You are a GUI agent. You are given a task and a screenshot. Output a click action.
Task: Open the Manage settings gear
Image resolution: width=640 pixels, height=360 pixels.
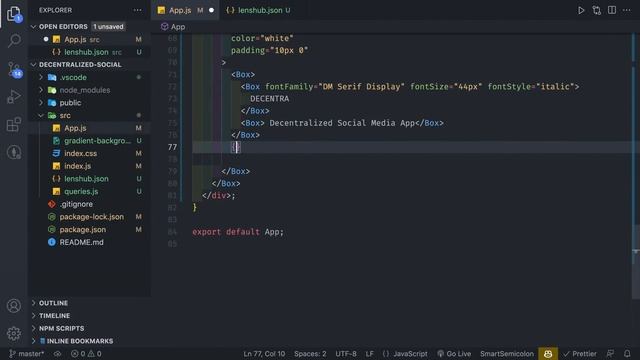click(x=14, y=333)
